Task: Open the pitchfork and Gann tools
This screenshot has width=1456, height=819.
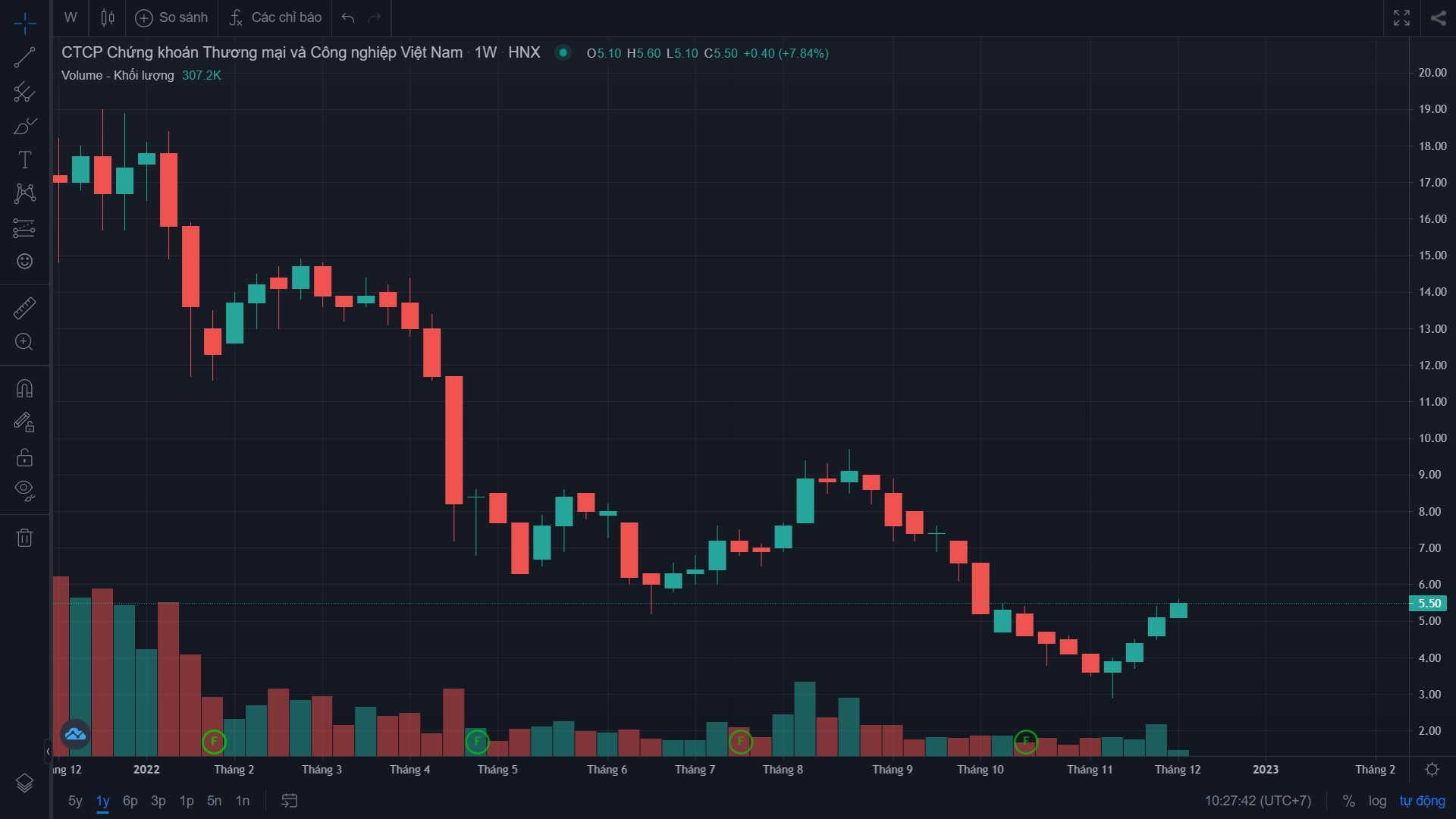Action: (x=24, y=92)
